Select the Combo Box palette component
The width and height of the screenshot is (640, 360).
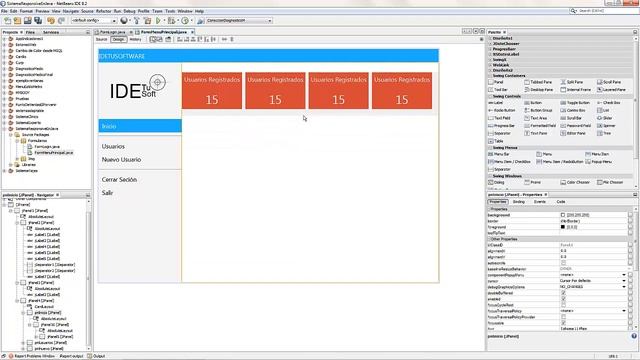pos(573,110)
